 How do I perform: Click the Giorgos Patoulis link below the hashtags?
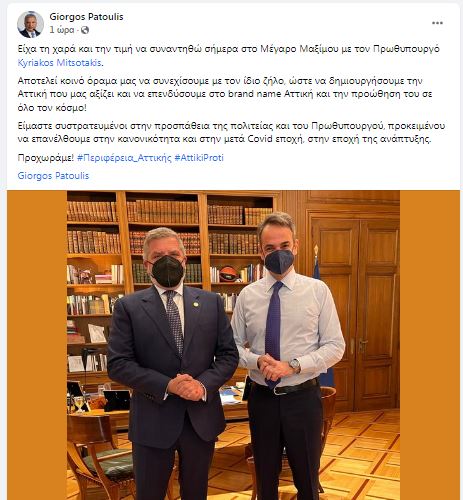(x=53, y=176)
